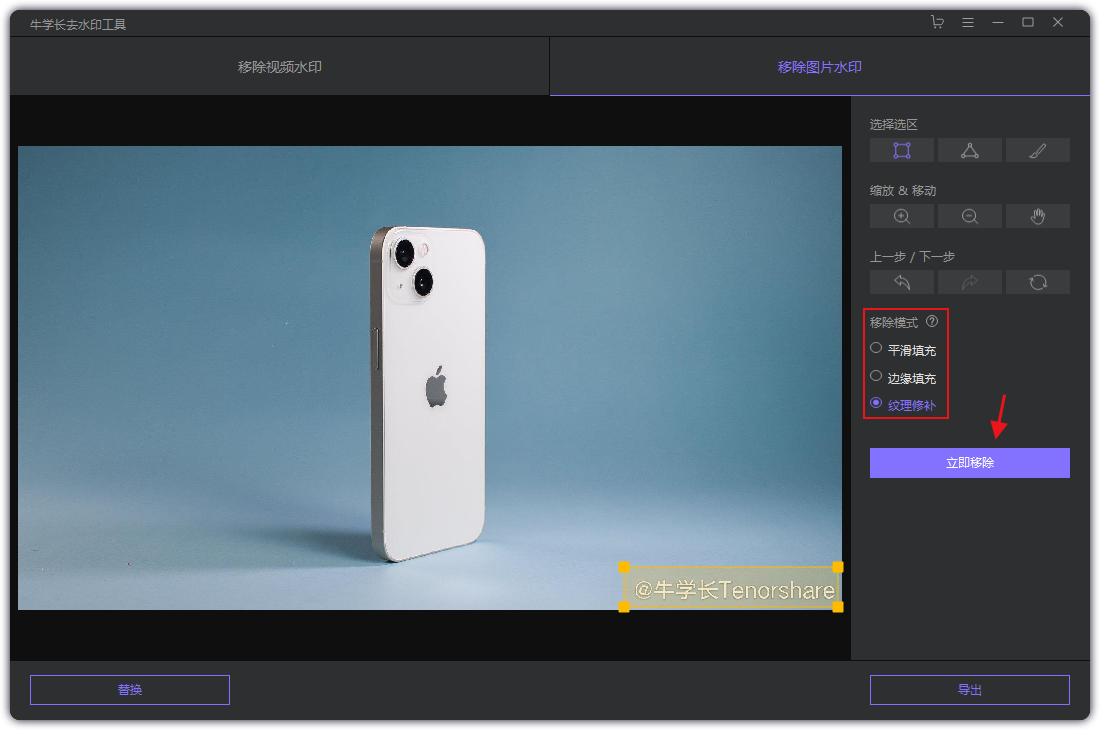
Task: Minimize the application window
Action: point(998,22)
